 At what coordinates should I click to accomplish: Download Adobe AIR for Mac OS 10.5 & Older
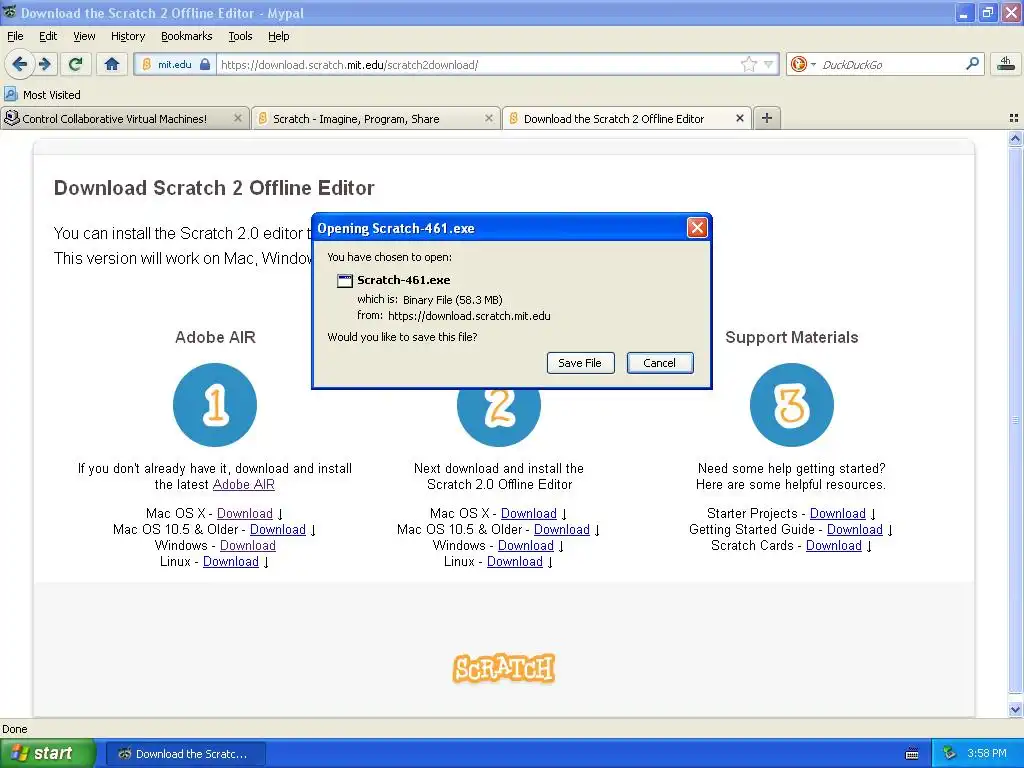278,530
